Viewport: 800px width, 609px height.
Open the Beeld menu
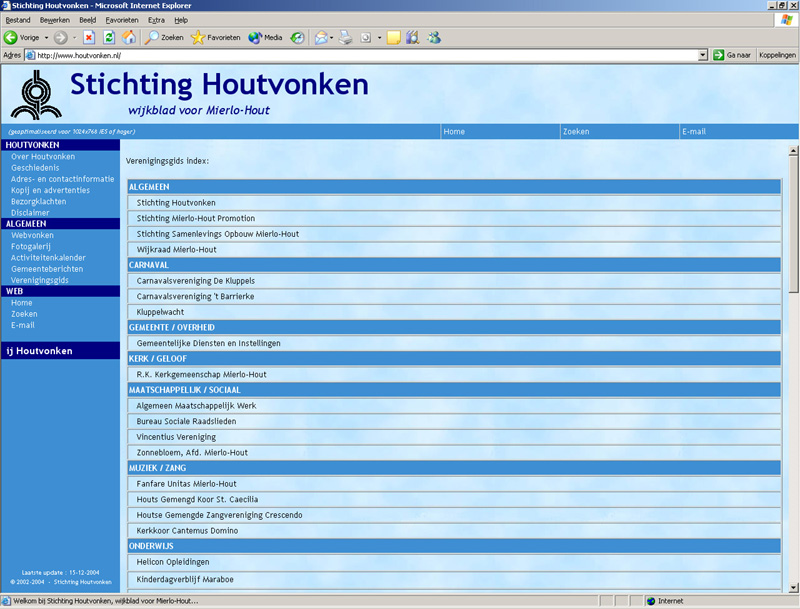[x=87, y=20]
